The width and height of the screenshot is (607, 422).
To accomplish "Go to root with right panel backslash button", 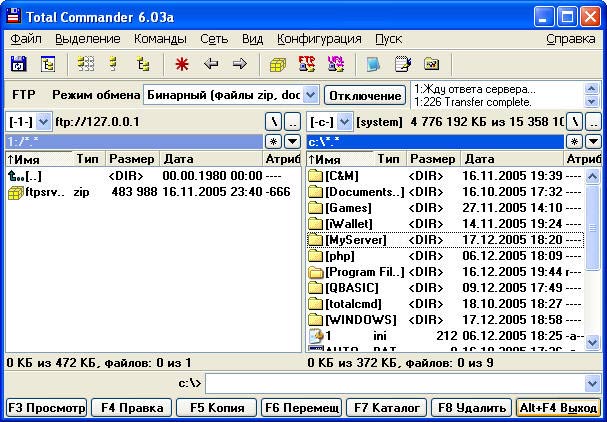I will [x=574, y=122].
